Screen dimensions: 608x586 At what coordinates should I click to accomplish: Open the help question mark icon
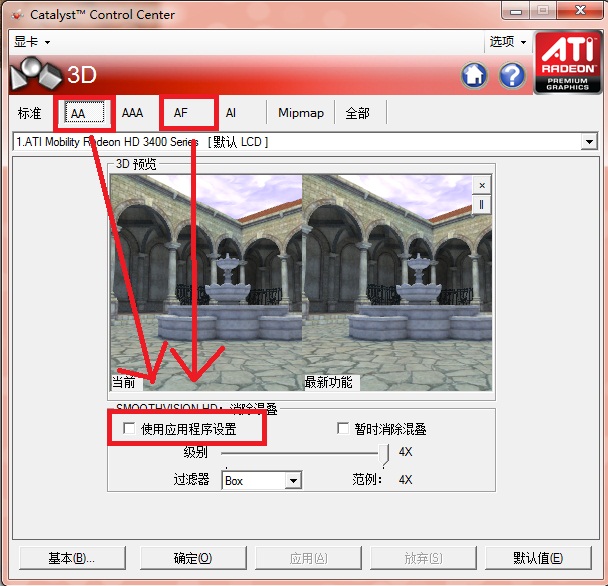(512, 75)
